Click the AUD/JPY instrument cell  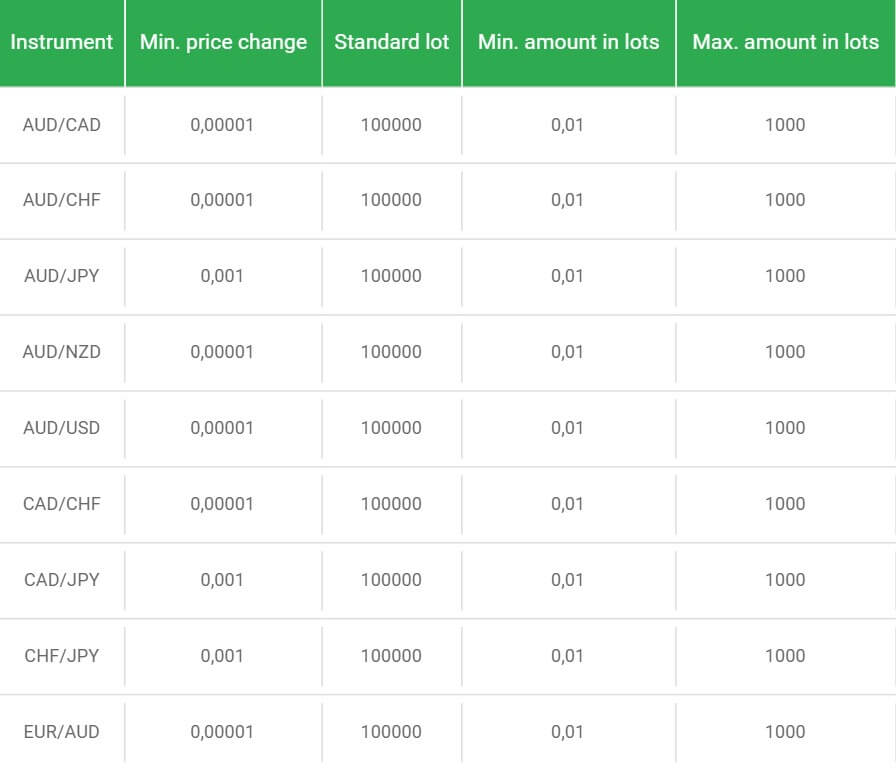click(62, 276)
